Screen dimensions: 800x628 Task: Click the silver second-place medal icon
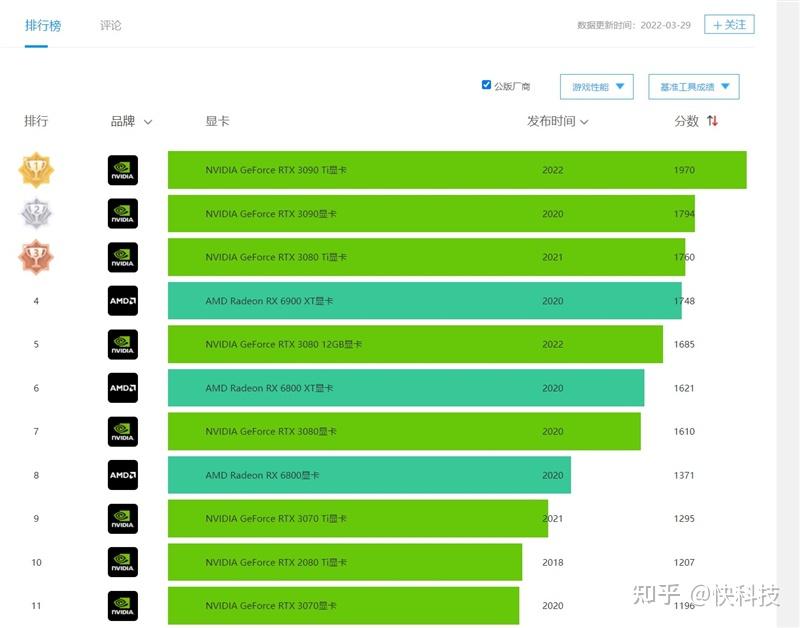pyautogui.click(x=36, y=213)
